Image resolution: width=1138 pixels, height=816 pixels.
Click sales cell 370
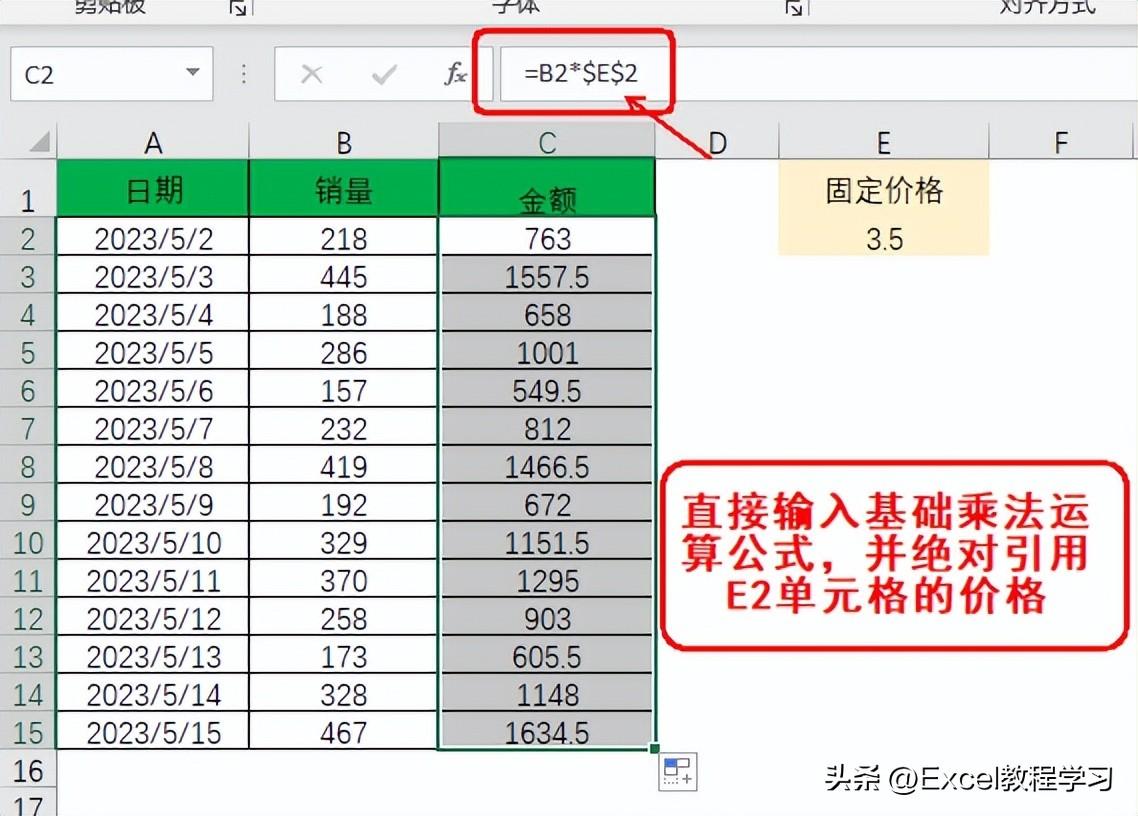[344, 579]
